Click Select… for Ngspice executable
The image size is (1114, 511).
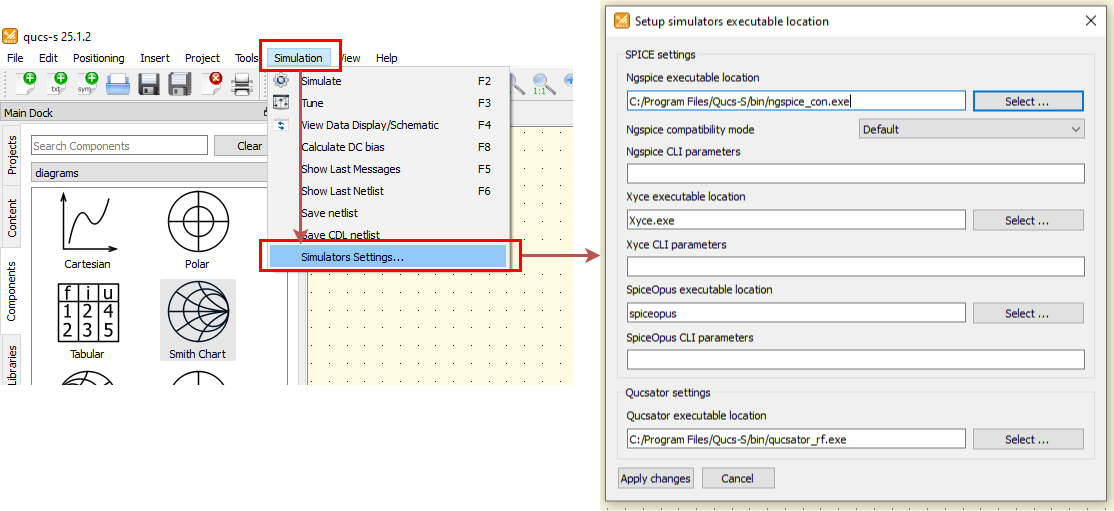pyautogui.click(x=1028, y=101)
